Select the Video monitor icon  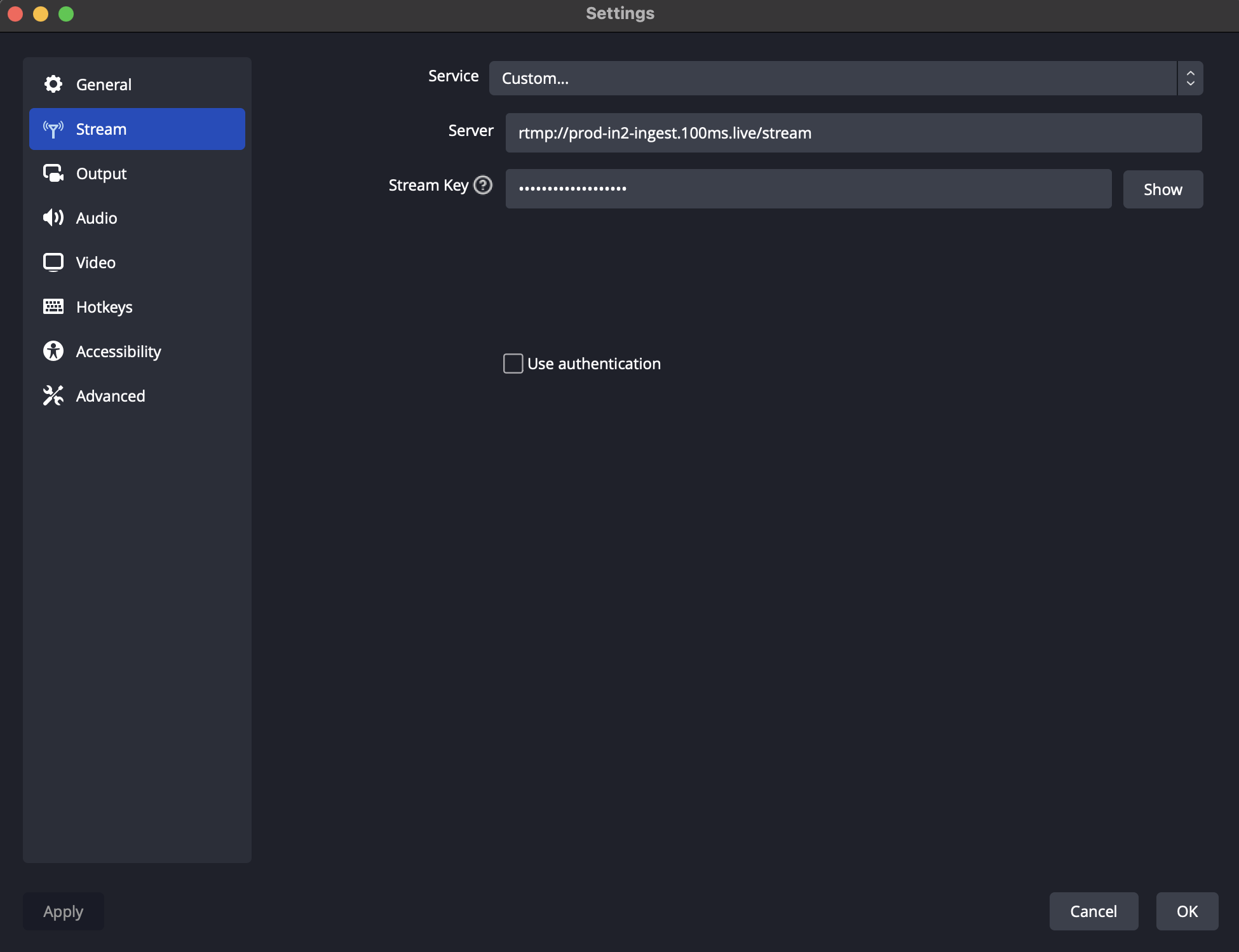point(53,262)
